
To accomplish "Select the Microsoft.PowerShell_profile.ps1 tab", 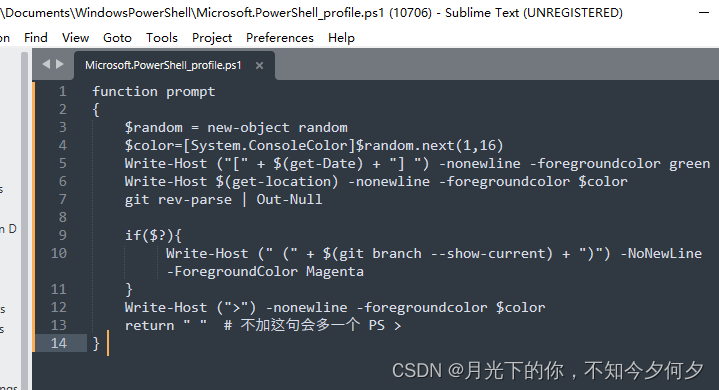I will click(x=163, y=65).
